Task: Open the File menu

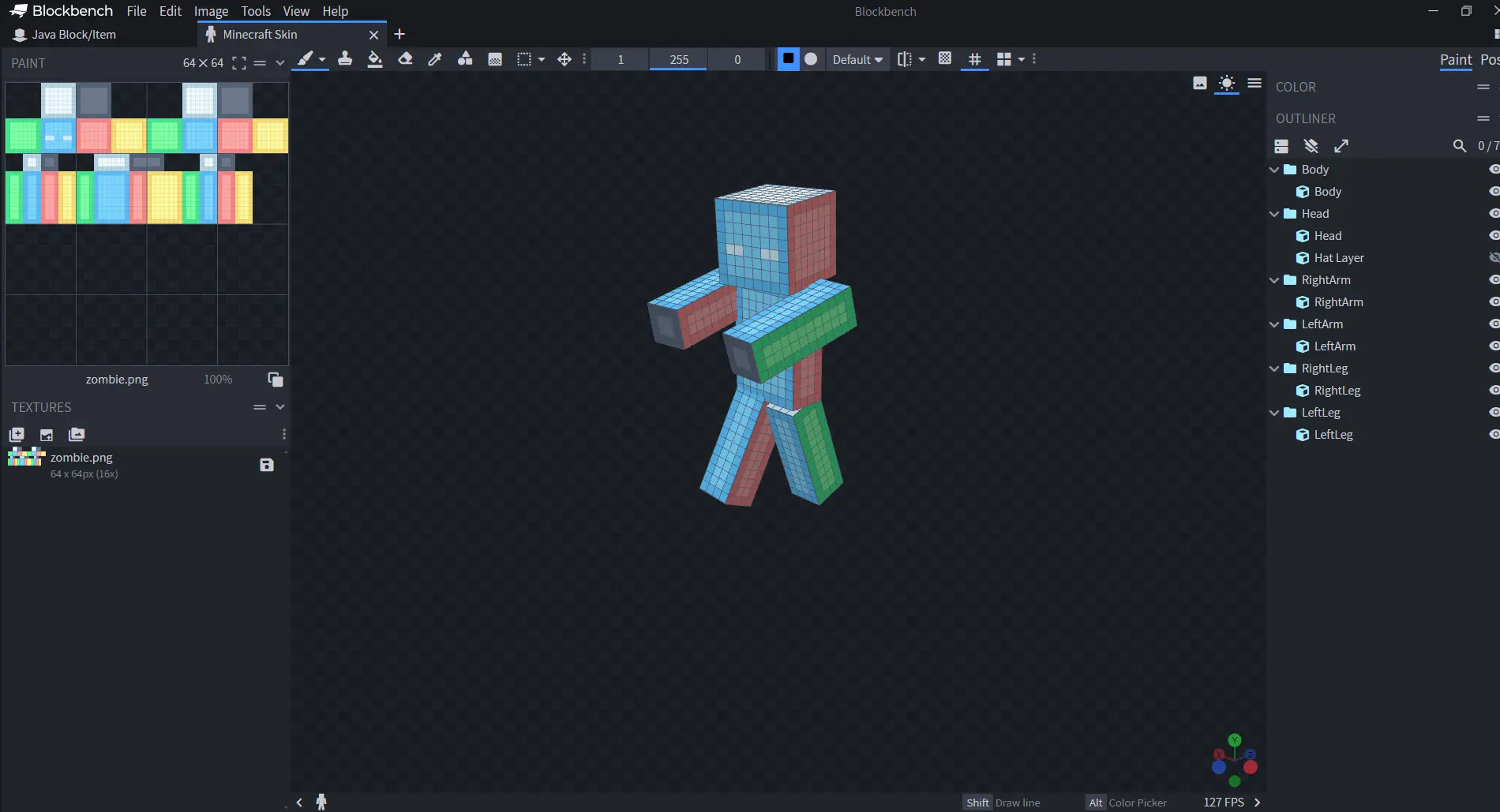Action: click(137, 11)
